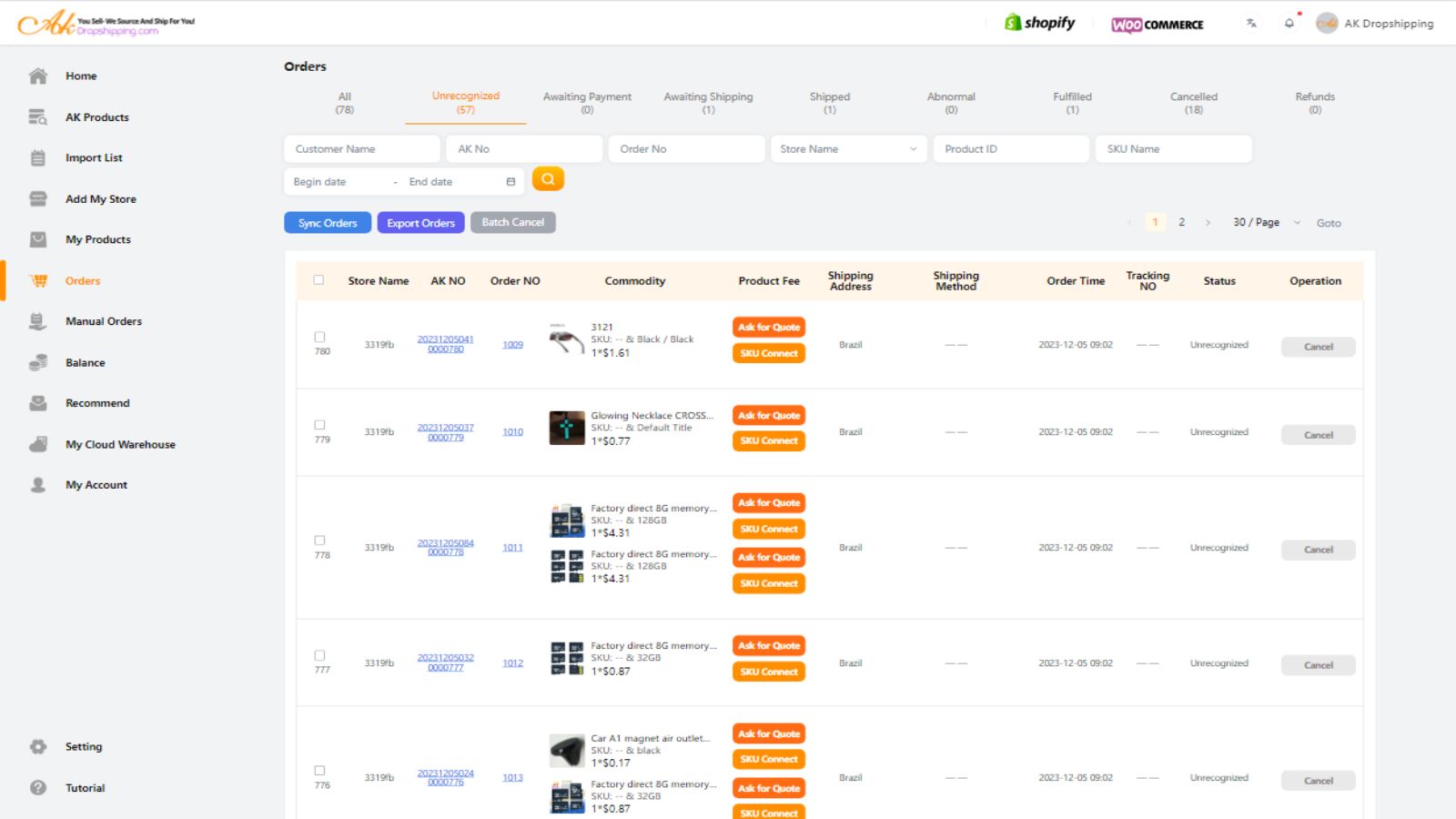Open the notifications bell
Image resolution: width=1456 pixels, height=819 pixels.
click(x=1289, y=24)
